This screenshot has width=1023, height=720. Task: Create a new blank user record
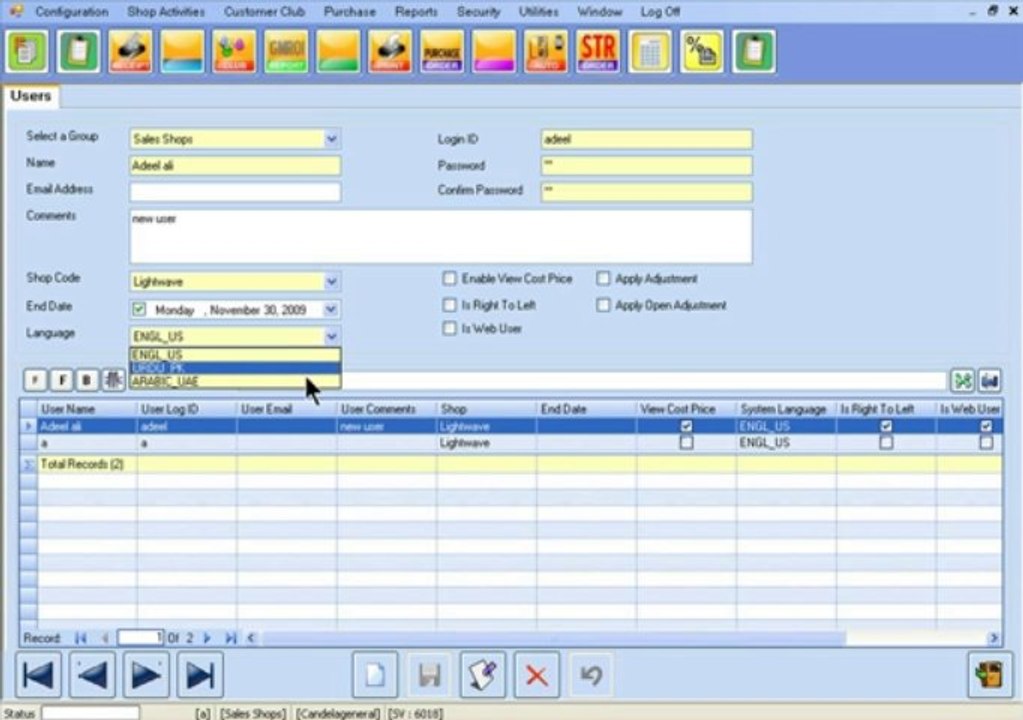(375, 674)
